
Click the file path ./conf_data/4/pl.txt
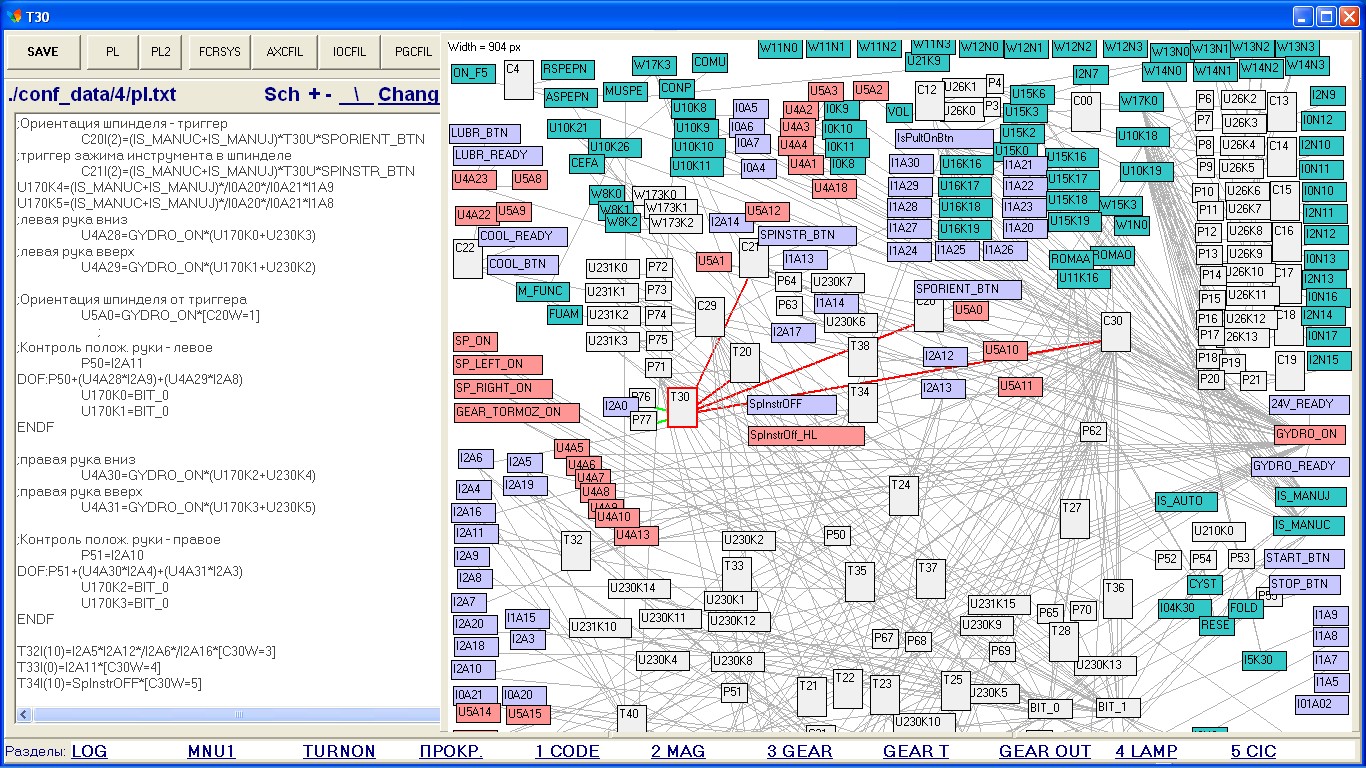tap(91, 95)
